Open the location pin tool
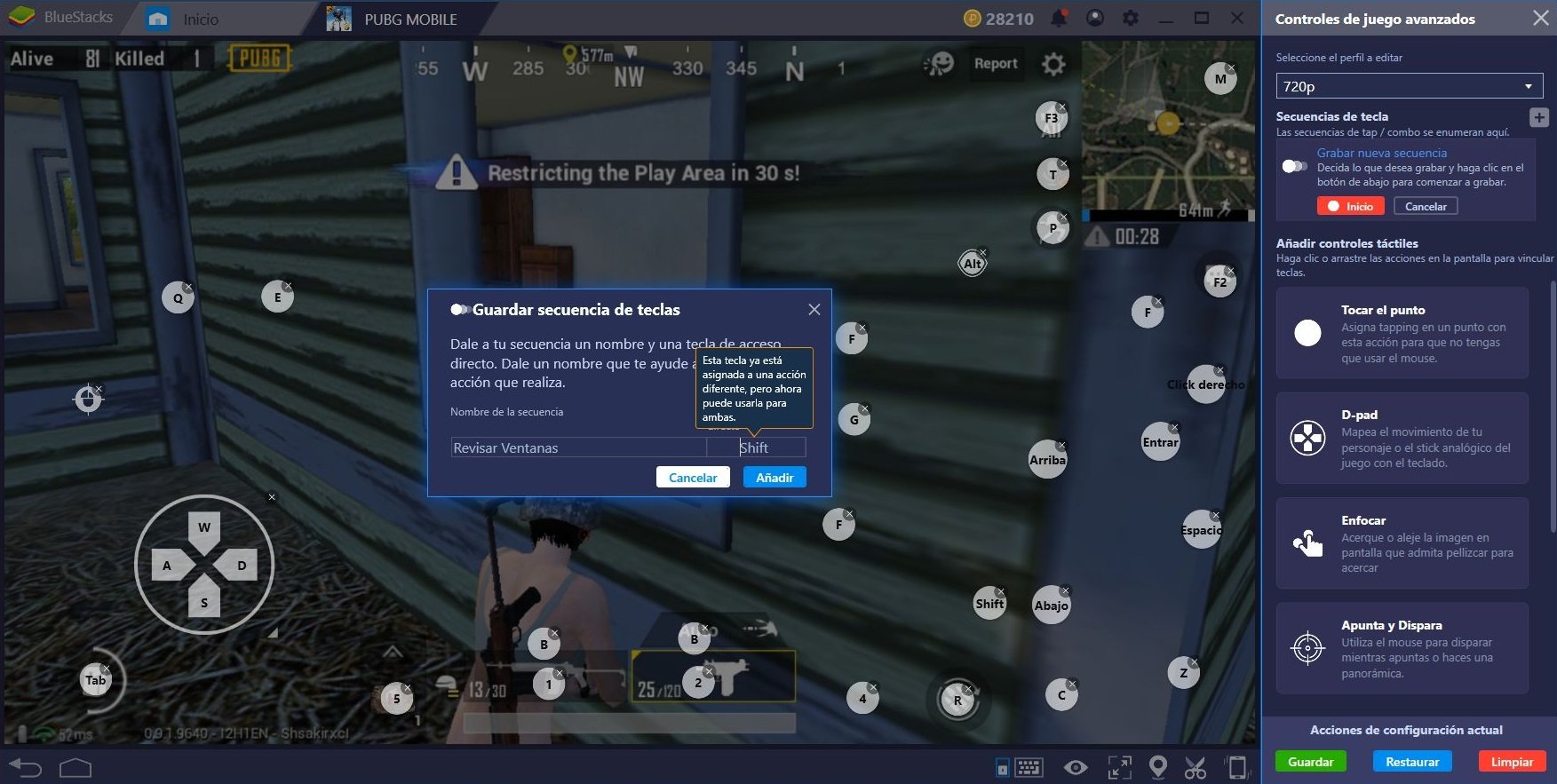The width and height of the screenshot is (1557, 784). (x=1157, y=767)
